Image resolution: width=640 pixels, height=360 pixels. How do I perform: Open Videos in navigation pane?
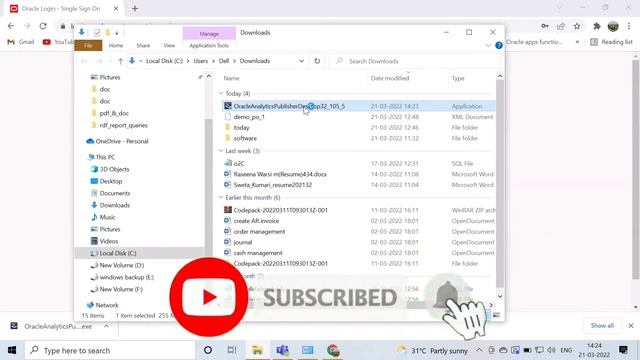pos(109,241)
